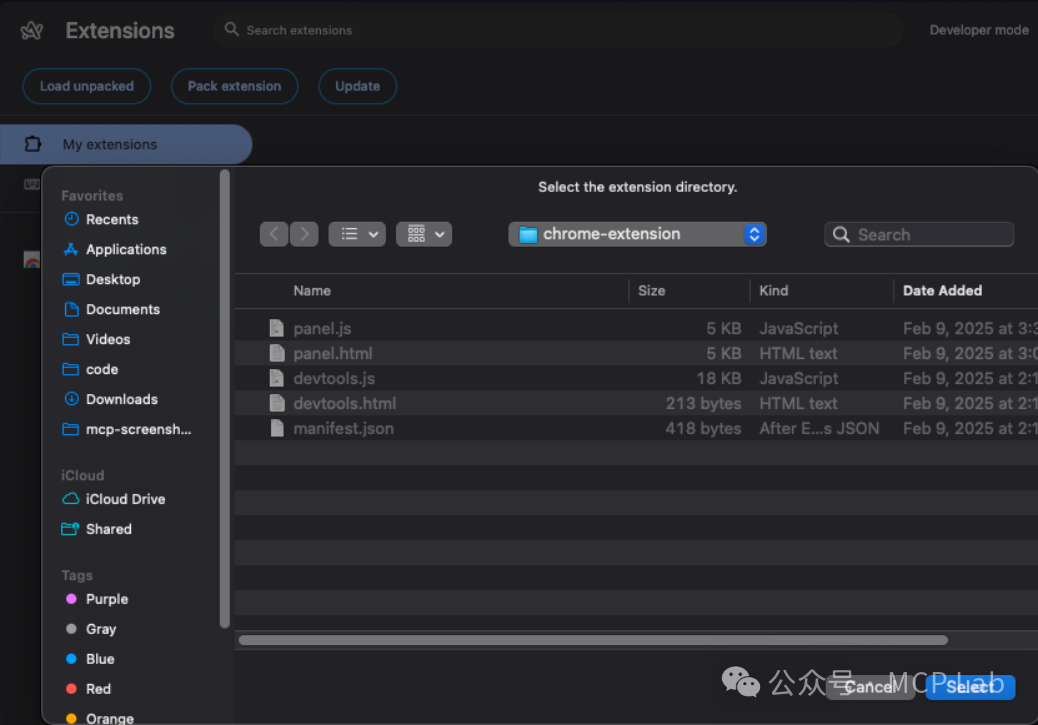Open Recents in Favorites sidebar

point(112,220)
